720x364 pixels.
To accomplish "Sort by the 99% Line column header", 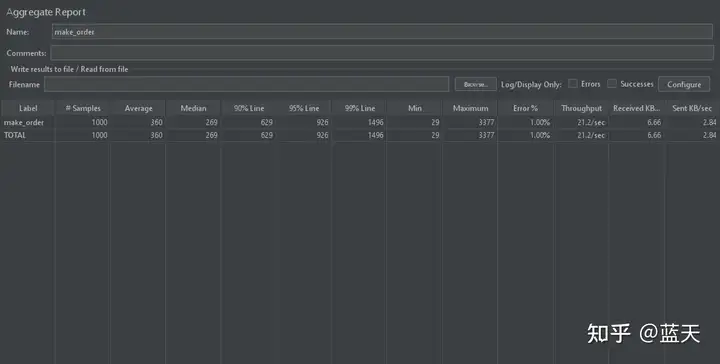I will [x=360, y=108].
